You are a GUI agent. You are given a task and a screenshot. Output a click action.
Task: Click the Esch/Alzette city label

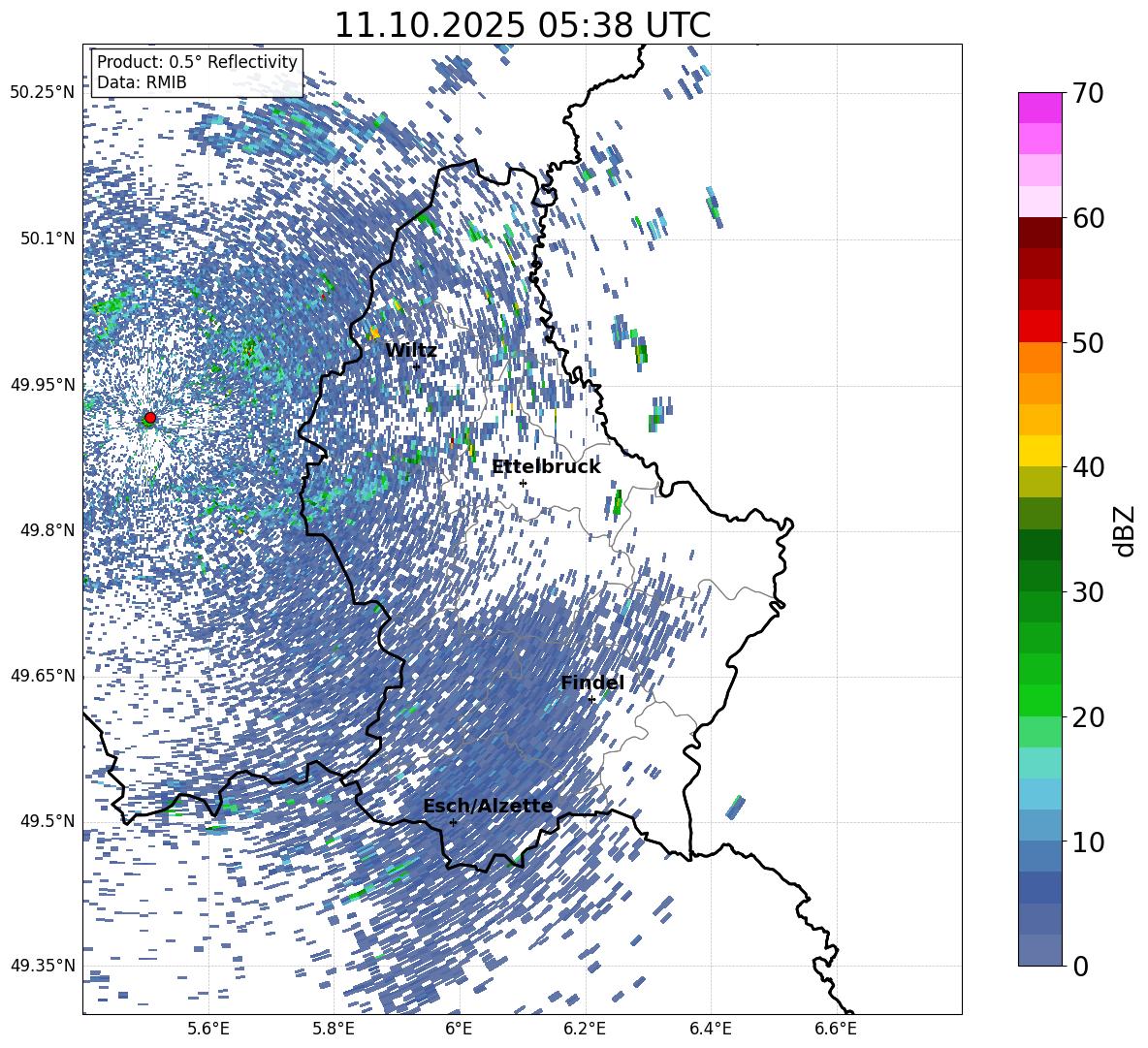(488, 806)
